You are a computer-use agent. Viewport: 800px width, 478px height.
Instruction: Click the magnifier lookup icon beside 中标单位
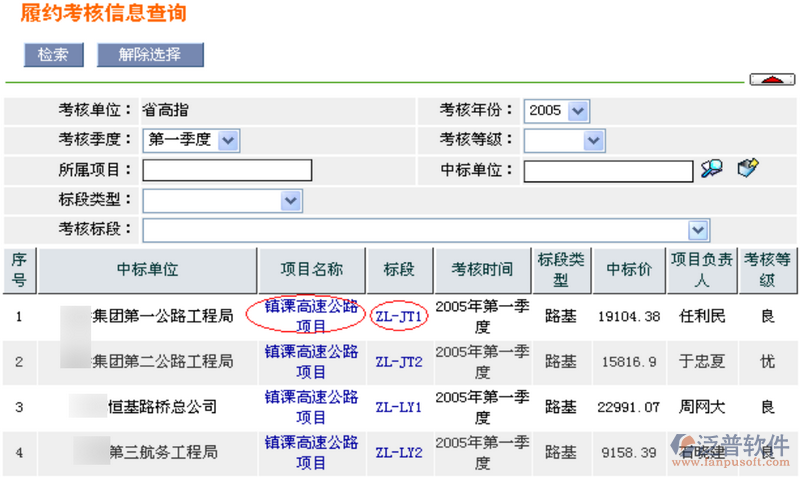pos(711,169)
